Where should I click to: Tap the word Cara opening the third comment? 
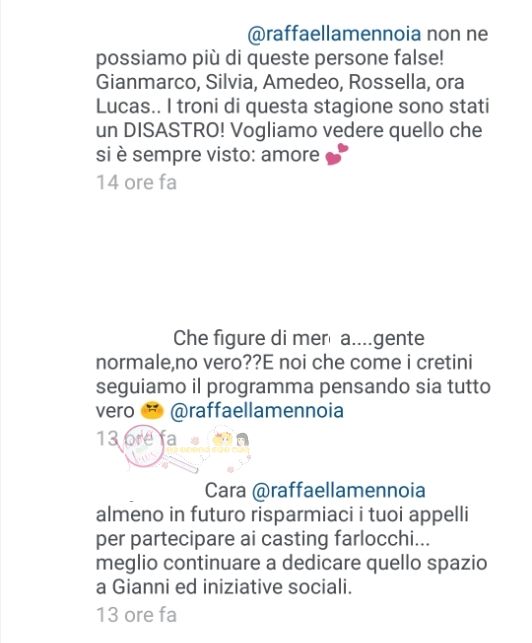click(x=225, y=490)
